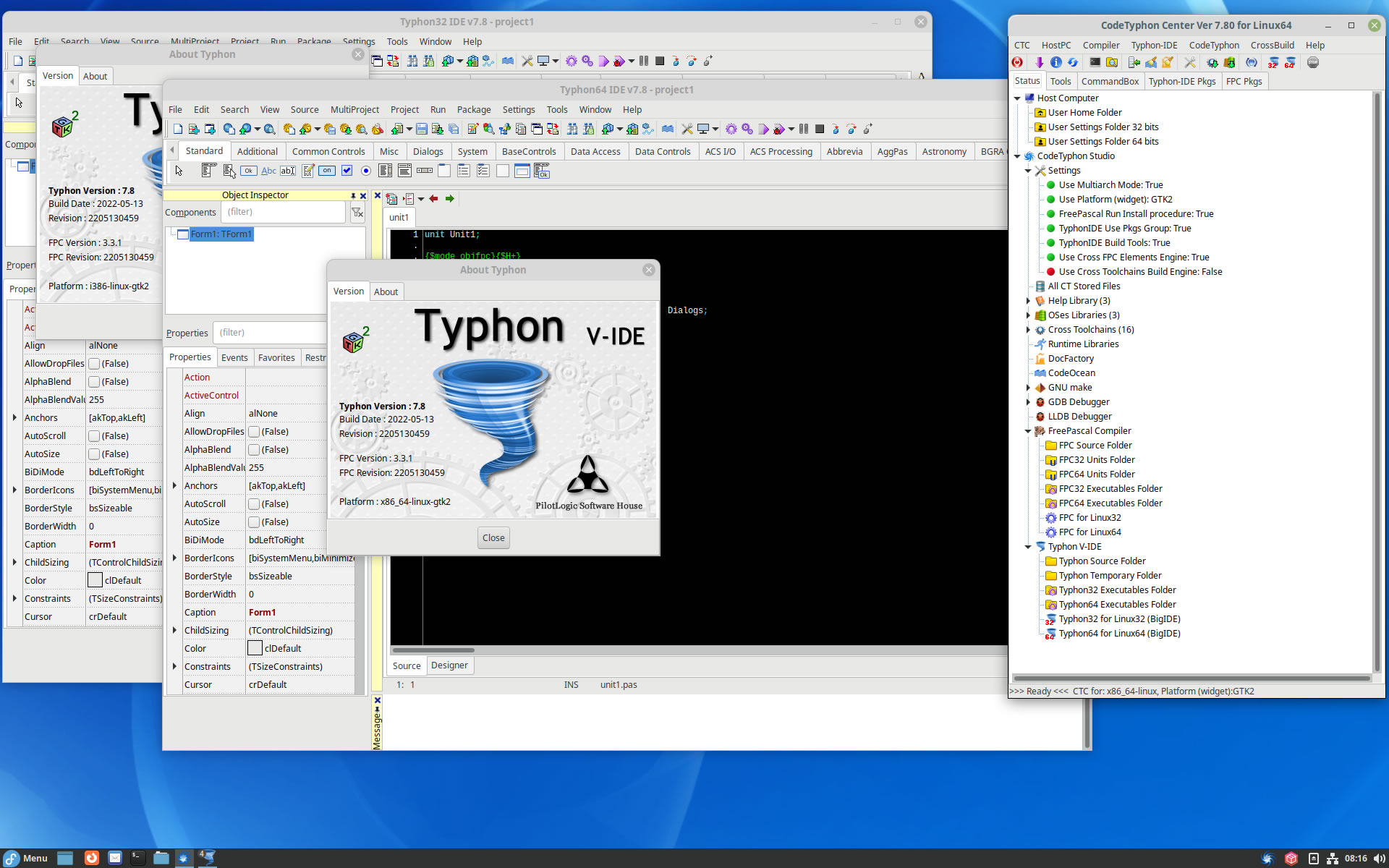Screen dimensions: 1389x868
Task: Toggle AutoSize checkbox in Typhon64 inspector
Action: click(x=255, y=522)
